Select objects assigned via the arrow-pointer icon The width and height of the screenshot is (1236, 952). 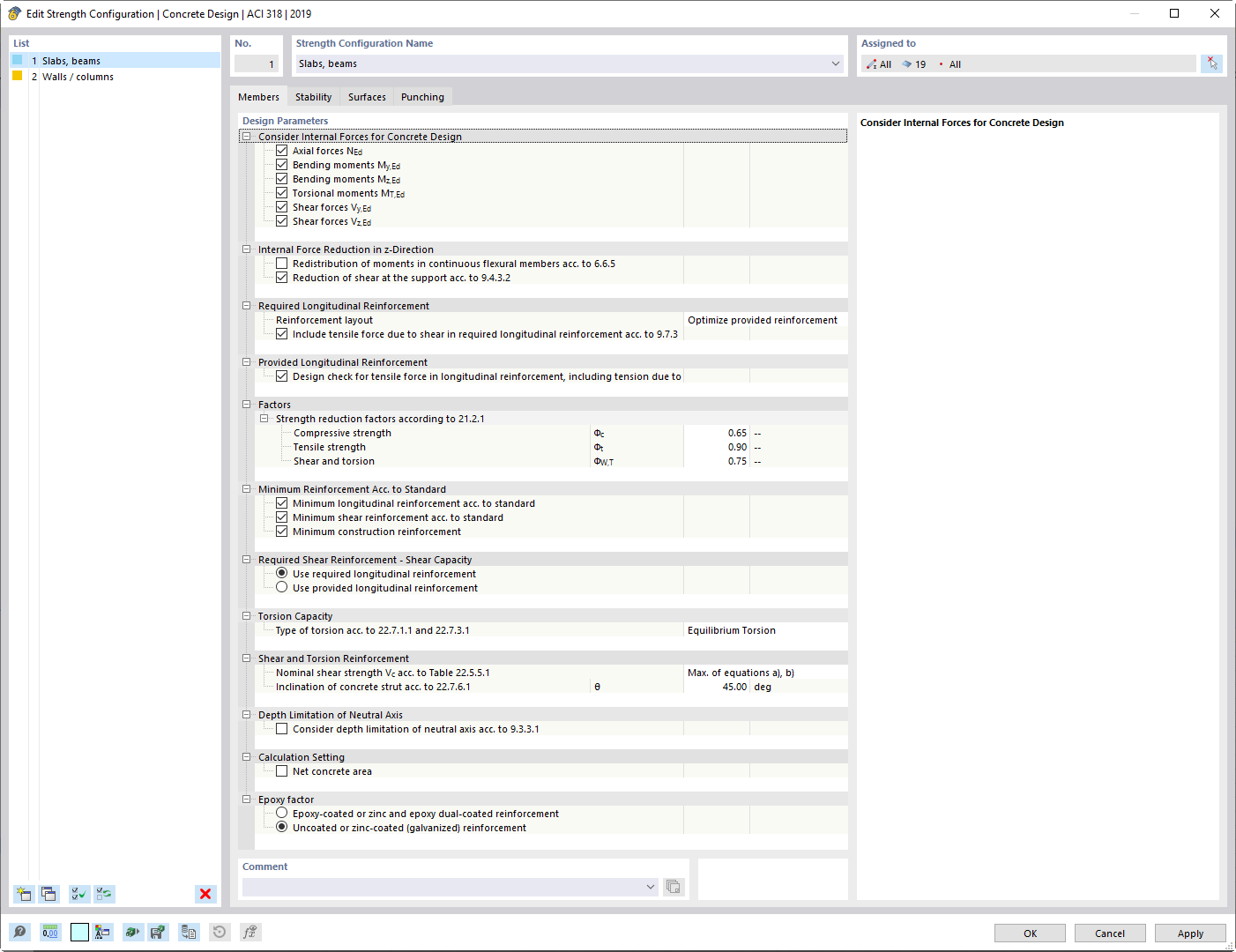[x=1211, y=63]
